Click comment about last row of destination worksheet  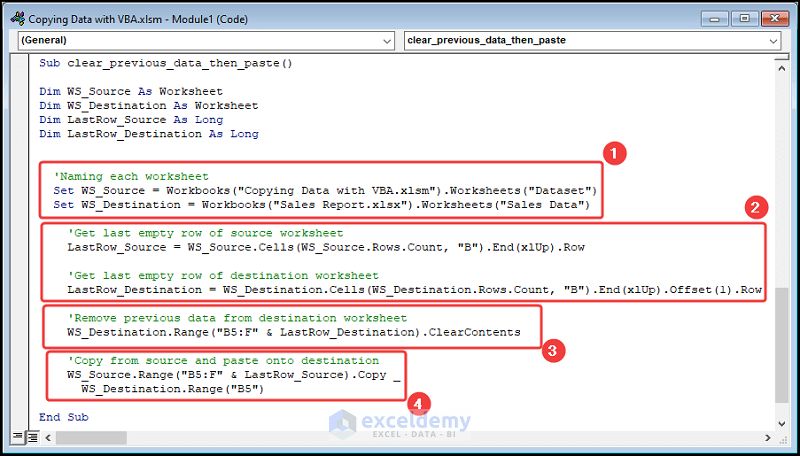[x=223, y=276]
